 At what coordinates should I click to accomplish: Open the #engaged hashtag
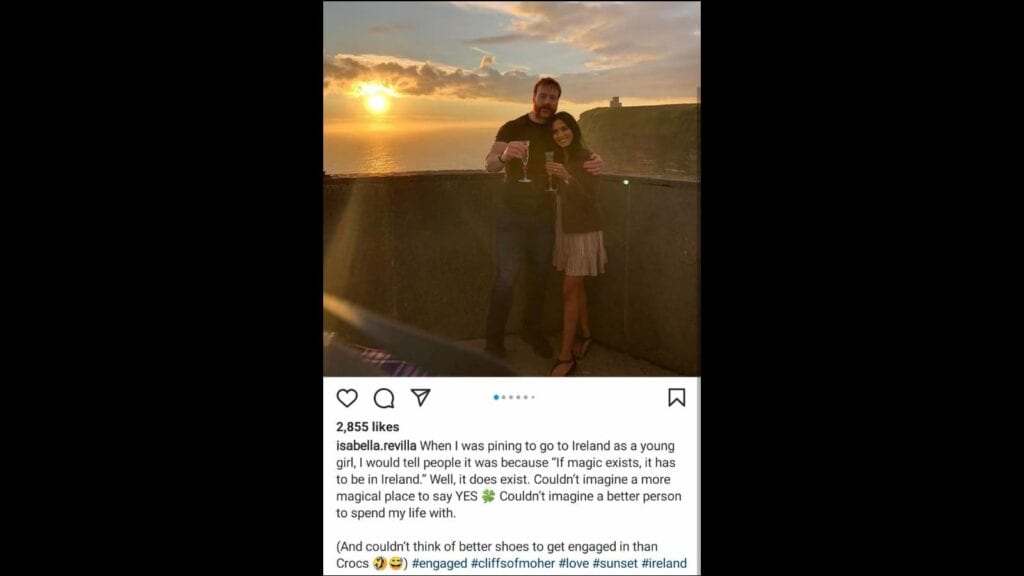pos(440,563)
